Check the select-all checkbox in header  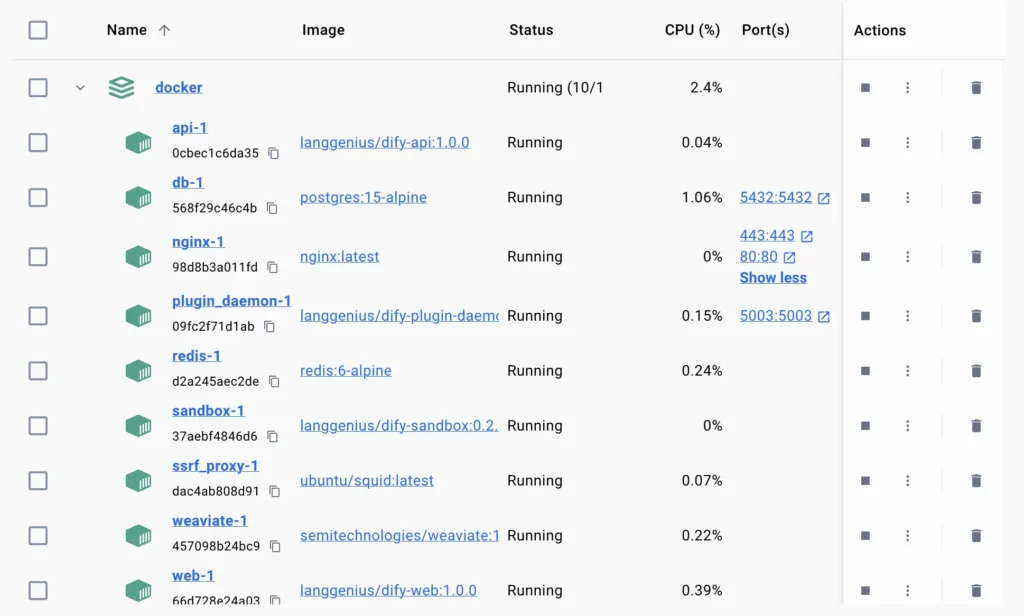click(x=38, y=30)
